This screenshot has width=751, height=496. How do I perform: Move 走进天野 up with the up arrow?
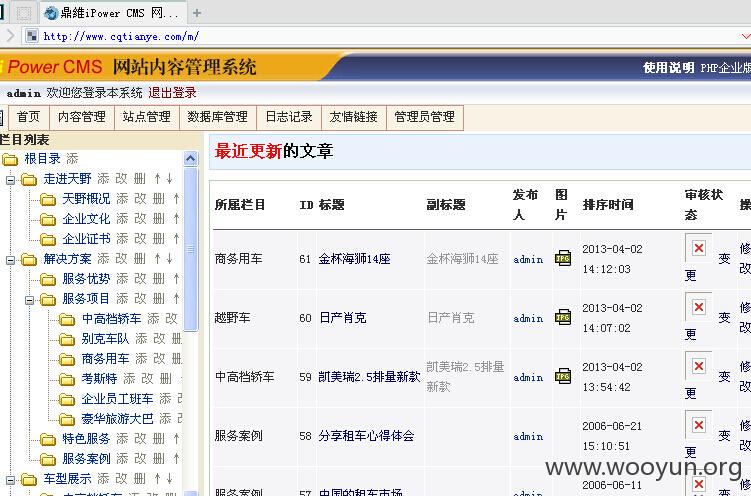[x=157, y=179]
